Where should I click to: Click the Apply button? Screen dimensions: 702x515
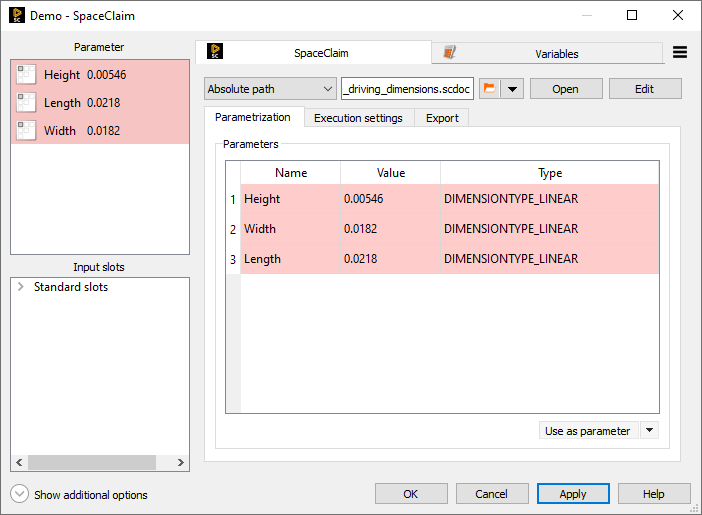[x=573, y=494]
